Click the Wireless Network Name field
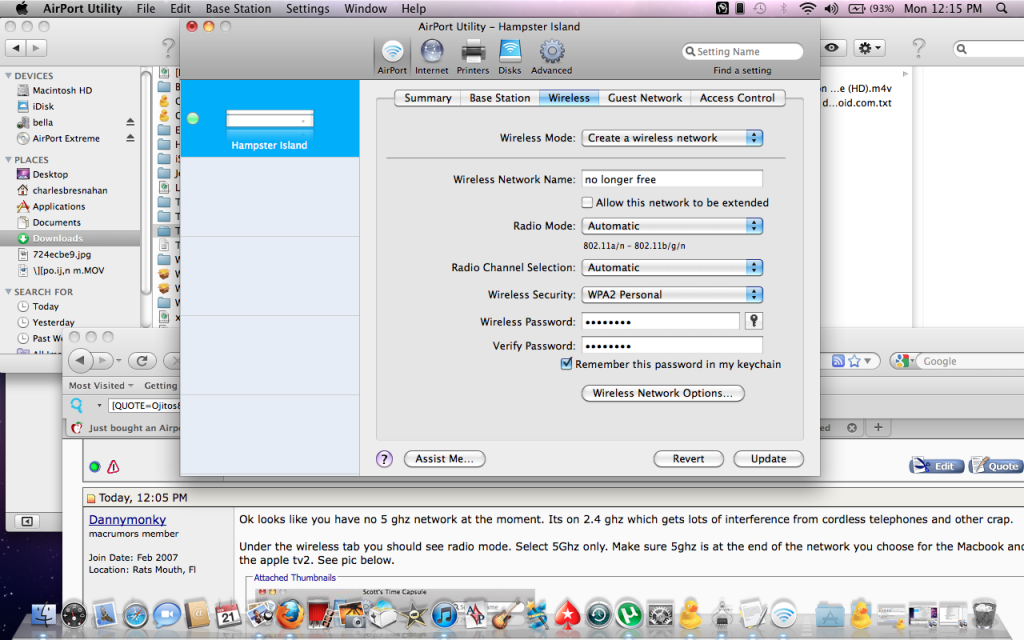 click(x=672, y=179)
